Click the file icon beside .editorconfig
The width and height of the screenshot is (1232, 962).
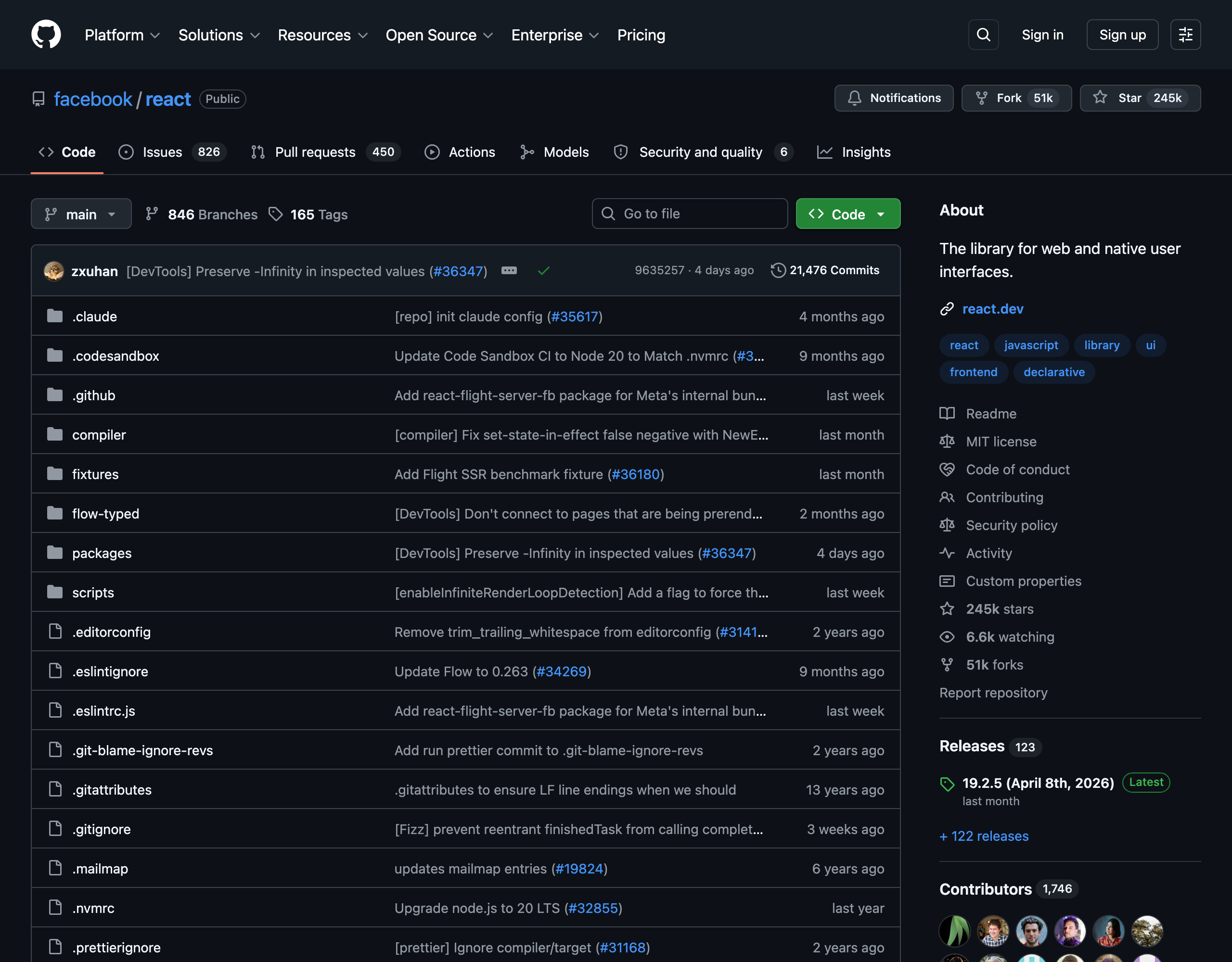click(55, 632)
